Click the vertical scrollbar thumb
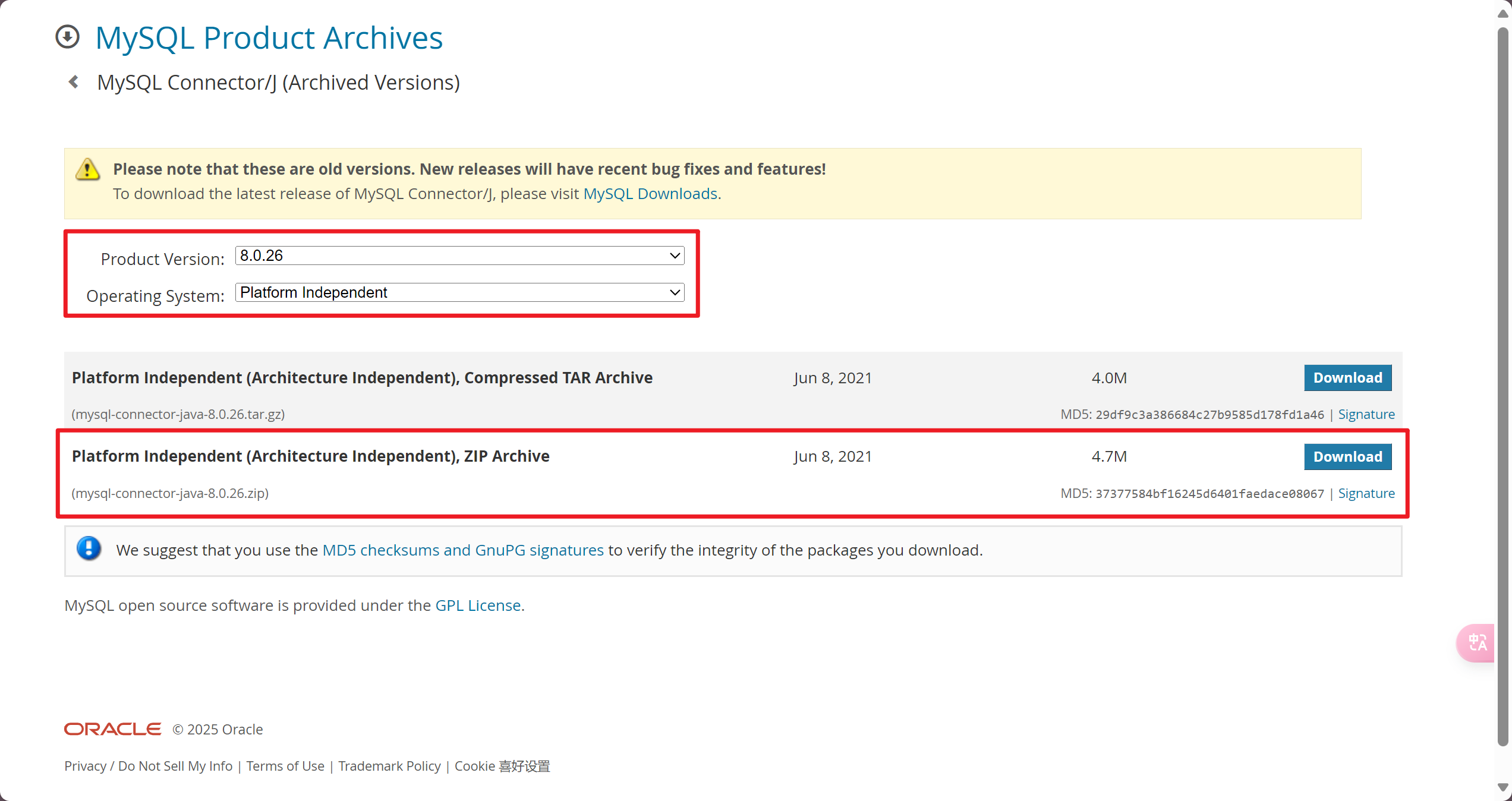This screenshot has height=801, width=1512. pos(1503,386)
